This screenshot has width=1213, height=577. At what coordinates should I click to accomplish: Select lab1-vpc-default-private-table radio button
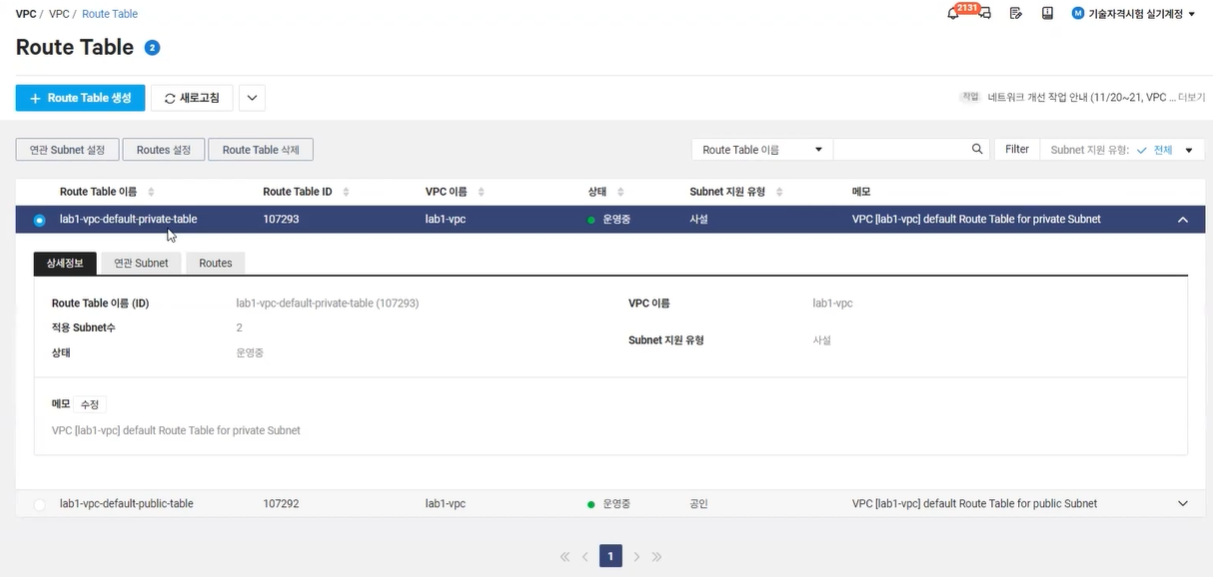(40, 220)
